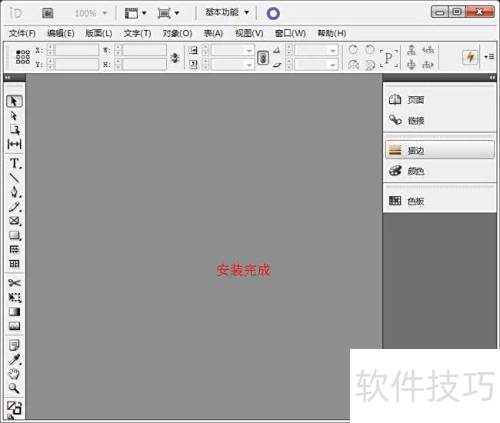Select the Direct Selection tool

pos(14,116)
